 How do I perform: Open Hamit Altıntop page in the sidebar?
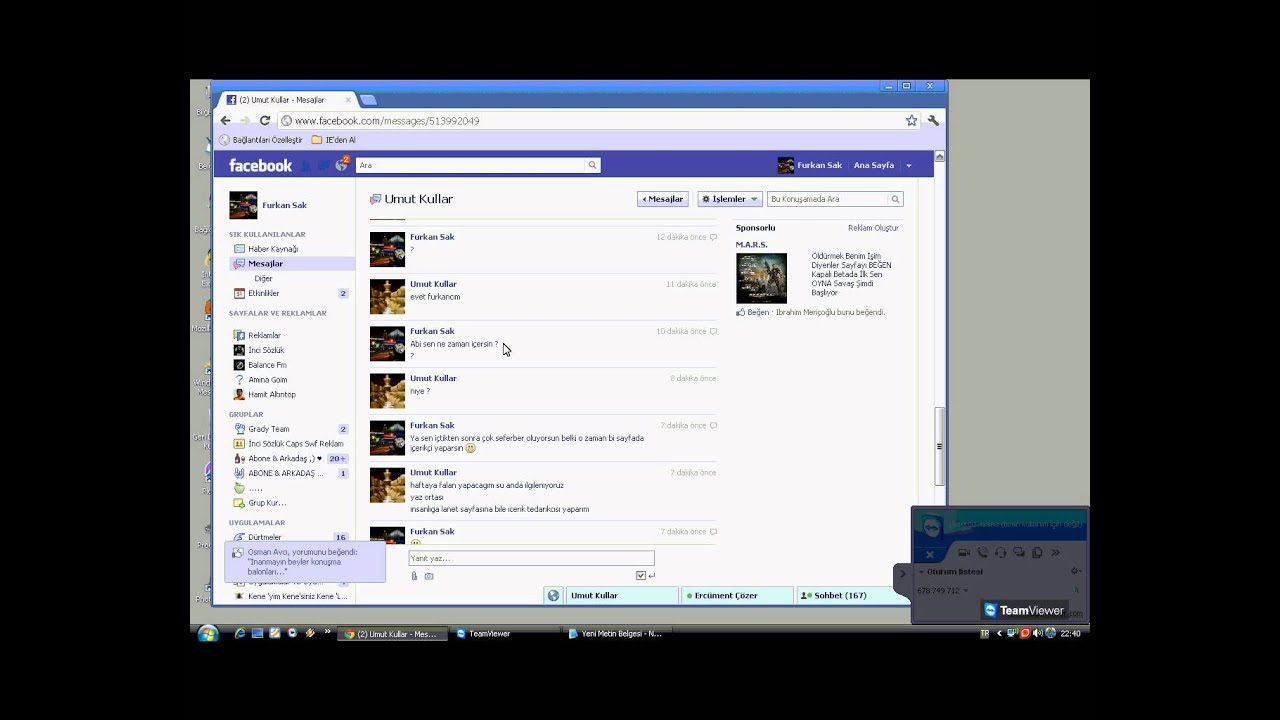pos(272,395)
